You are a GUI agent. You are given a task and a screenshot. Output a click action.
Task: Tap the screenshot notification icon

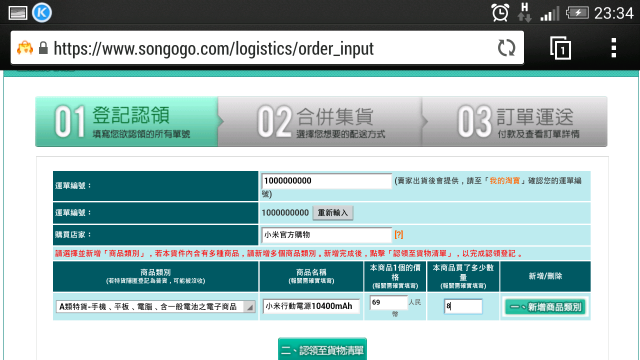18,13
